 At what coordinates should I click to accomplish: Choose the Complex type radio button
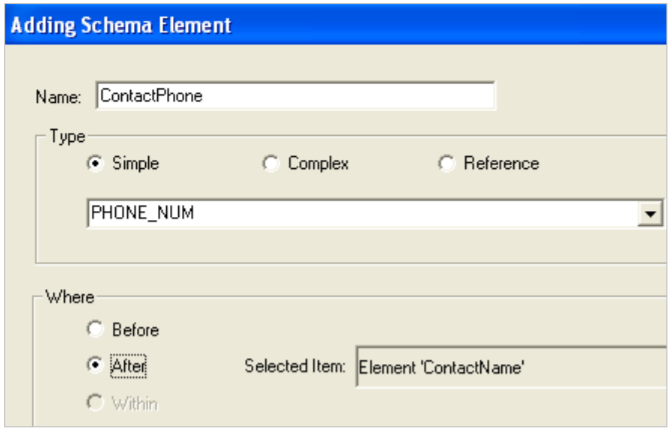[270, 164]
